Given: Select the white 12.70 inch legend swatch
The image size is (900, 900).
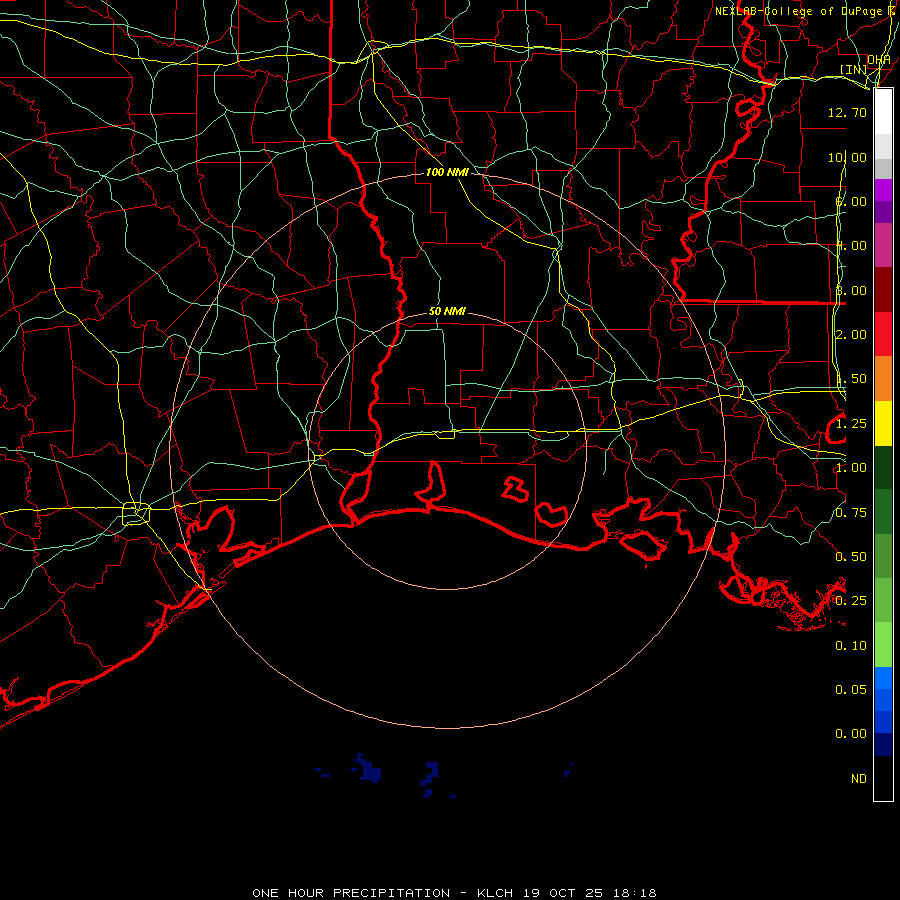Looking at the screenshot, I should coord(883,112).
